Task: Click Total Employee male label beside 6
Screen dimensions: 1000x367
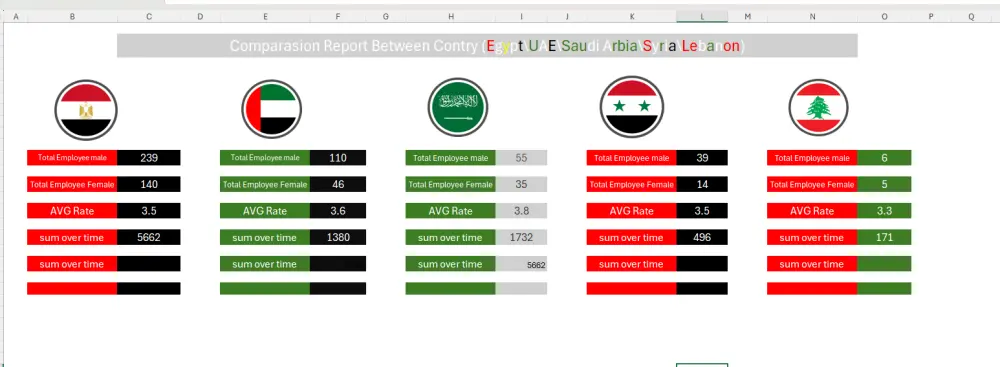Action: [x=812, y=158]
